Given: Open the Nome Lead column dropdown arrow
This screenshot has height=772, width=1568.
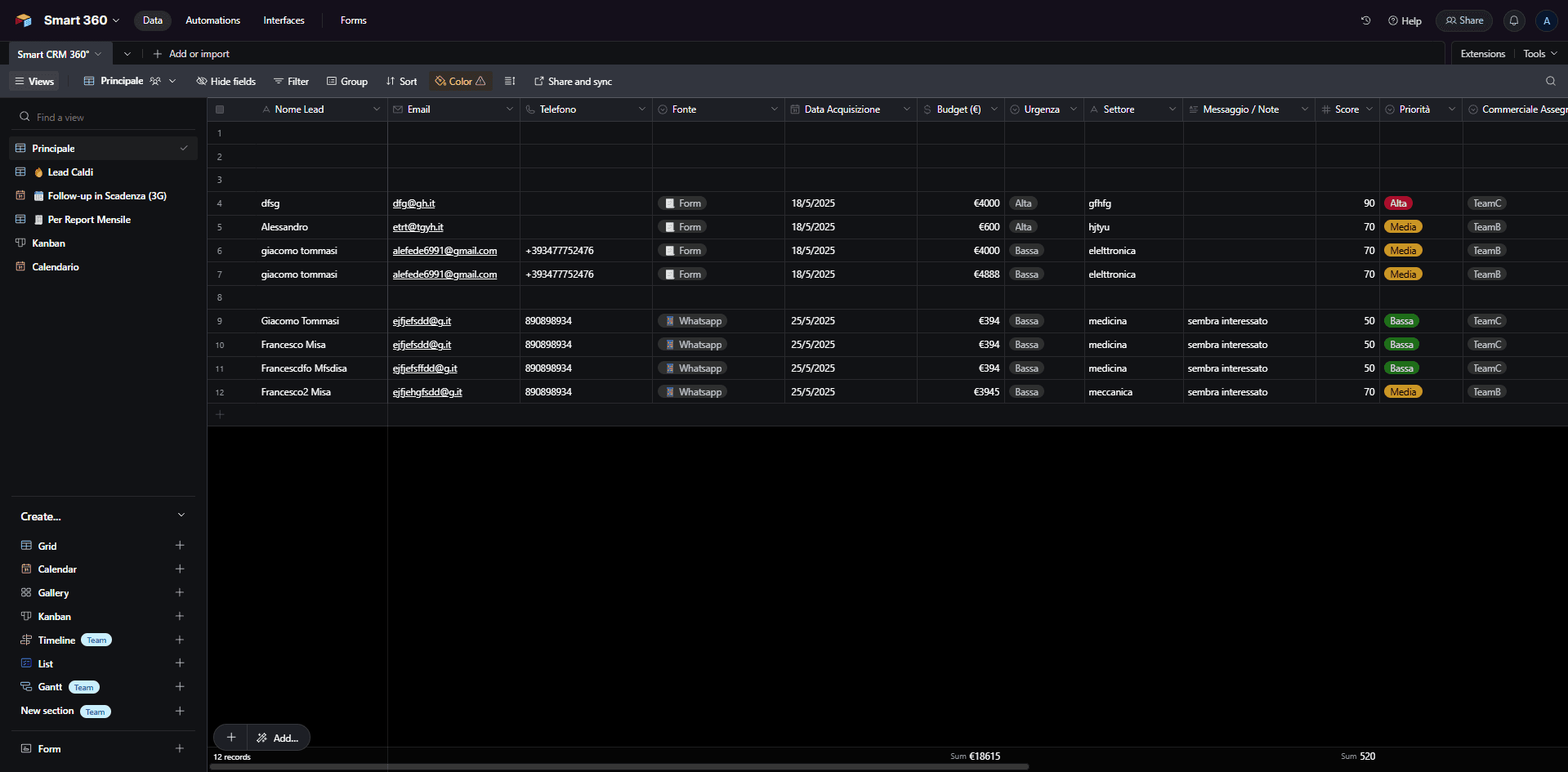Looking at the screenshot, I should (x=377, y=109).
